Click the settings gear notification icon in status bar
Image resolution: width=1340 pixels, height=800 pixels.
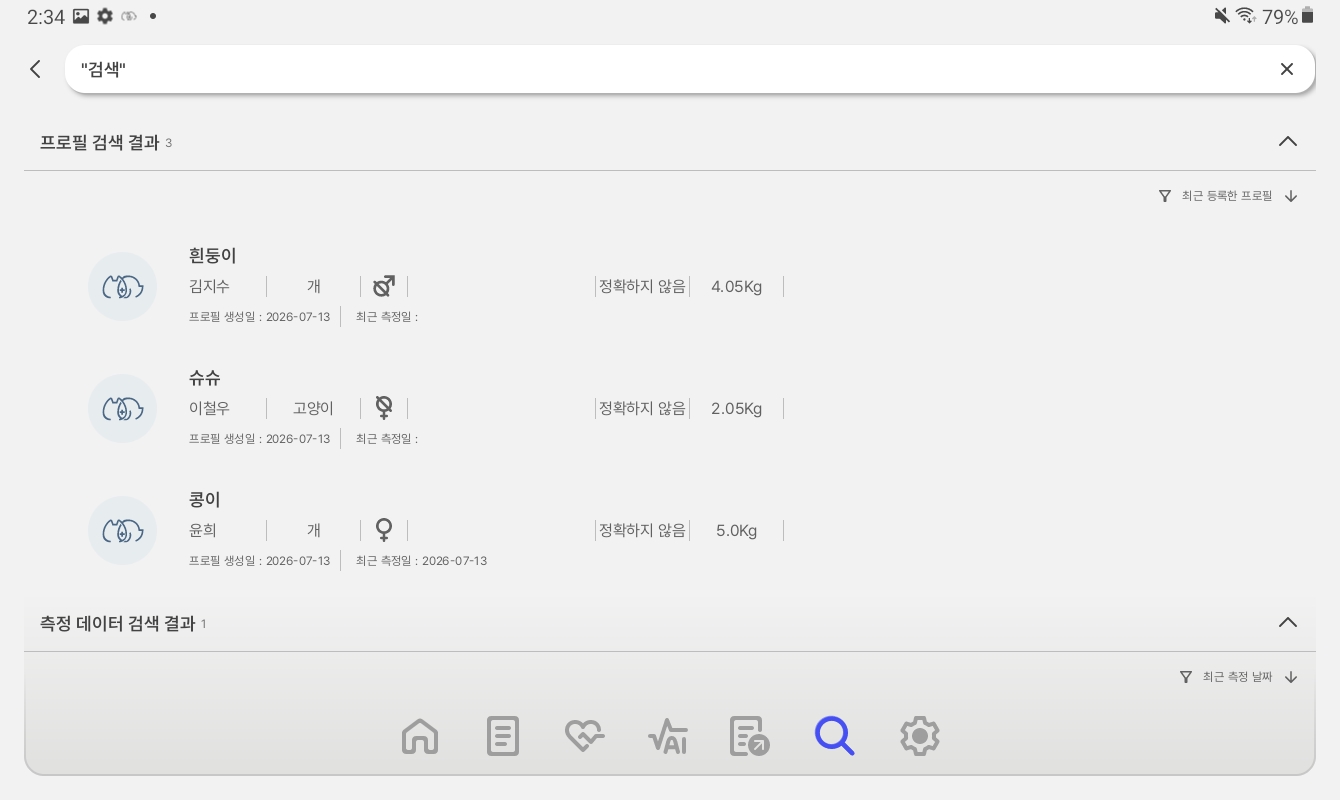pyautogui.click(x=105, y=16)
